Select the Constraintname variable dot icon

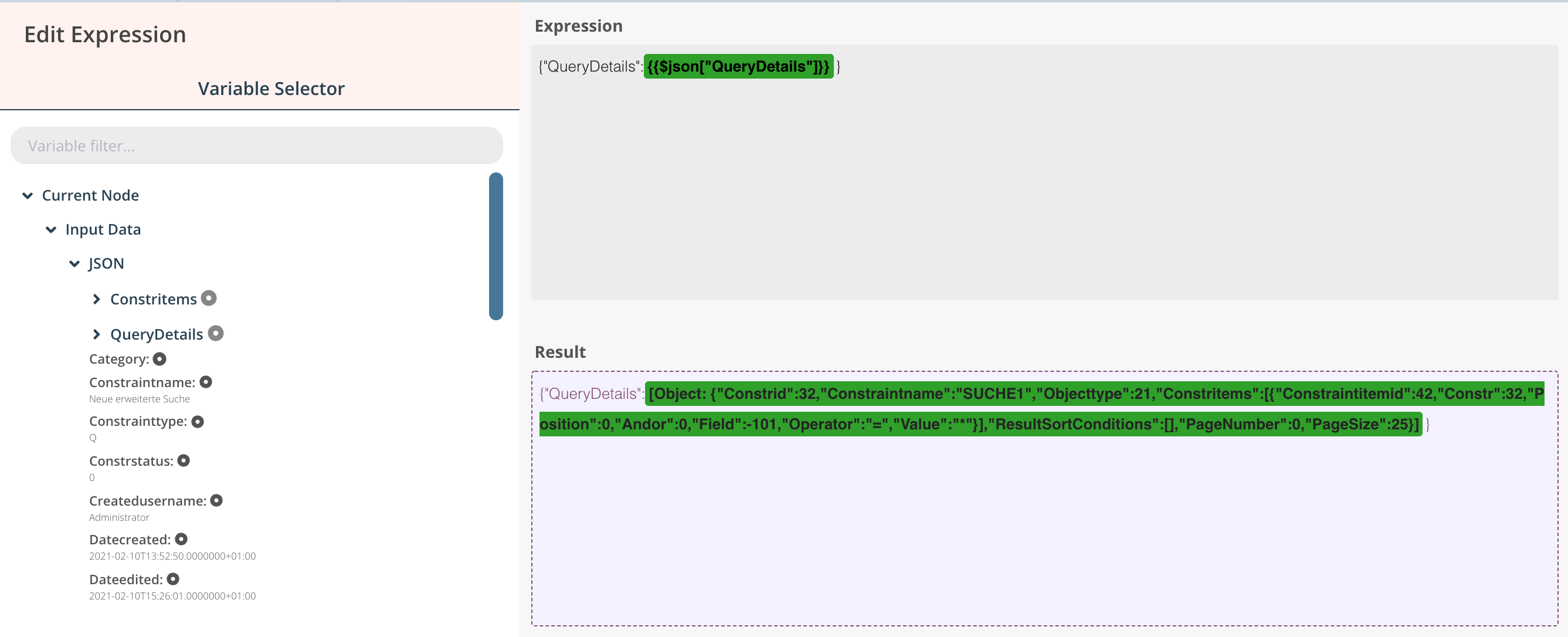pos(206,382)
